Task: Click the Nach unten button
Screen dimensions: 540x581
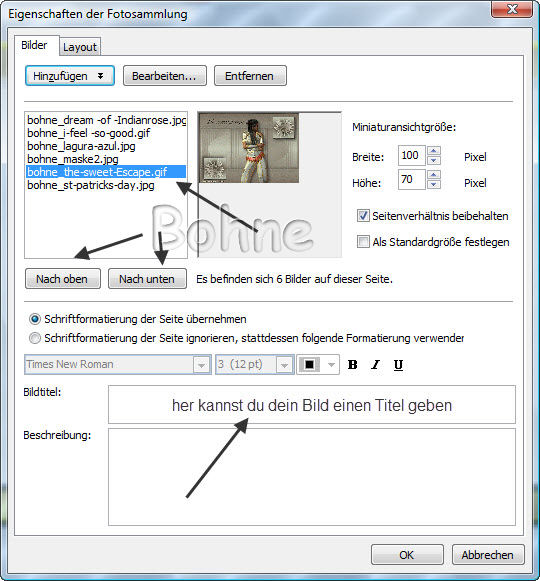Action: (x=147, y=279)
